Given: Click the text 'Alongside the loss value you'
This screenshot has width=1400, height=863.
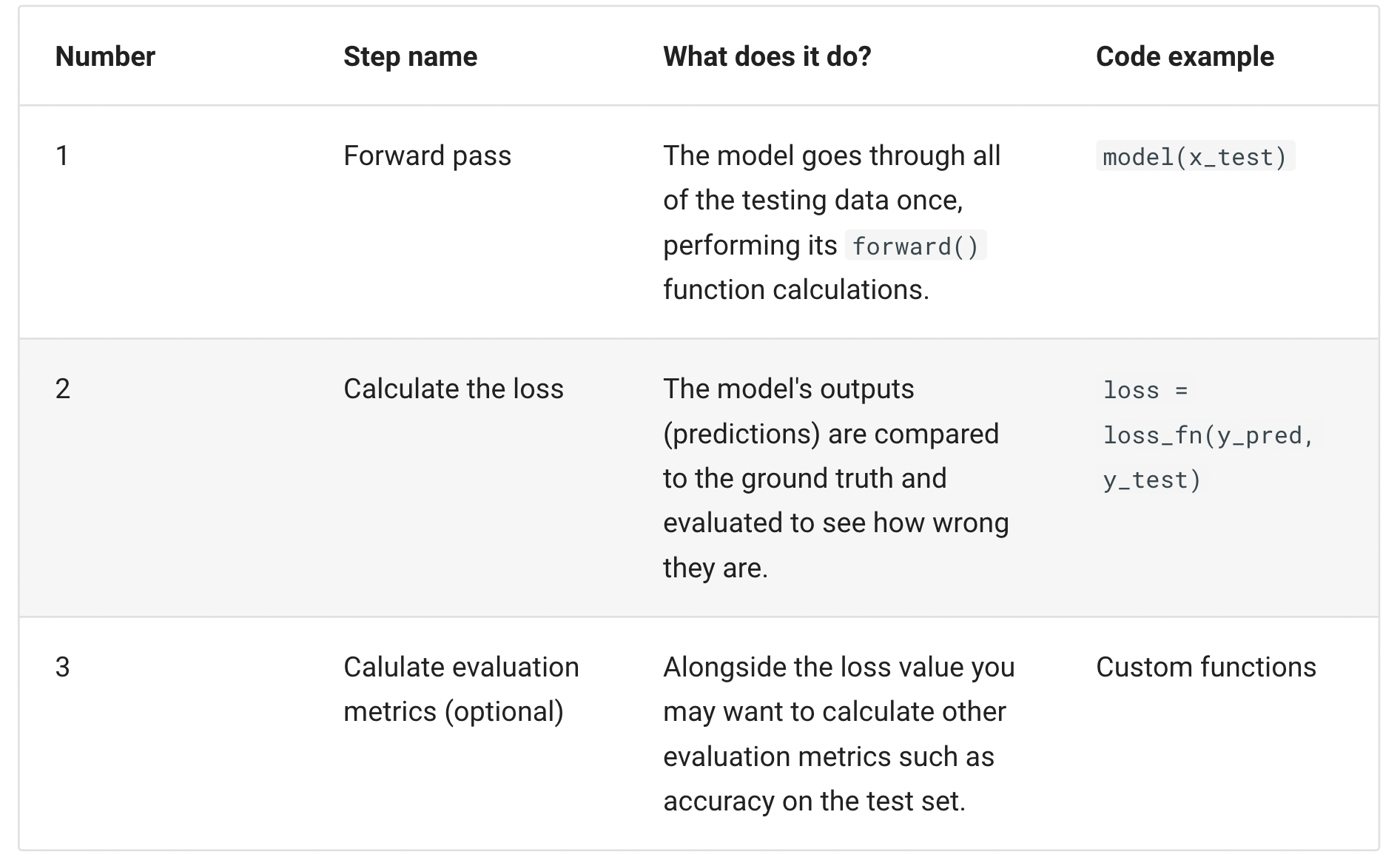Looking at the screenshot, I should pyautogui.click(x=839, y=667).
